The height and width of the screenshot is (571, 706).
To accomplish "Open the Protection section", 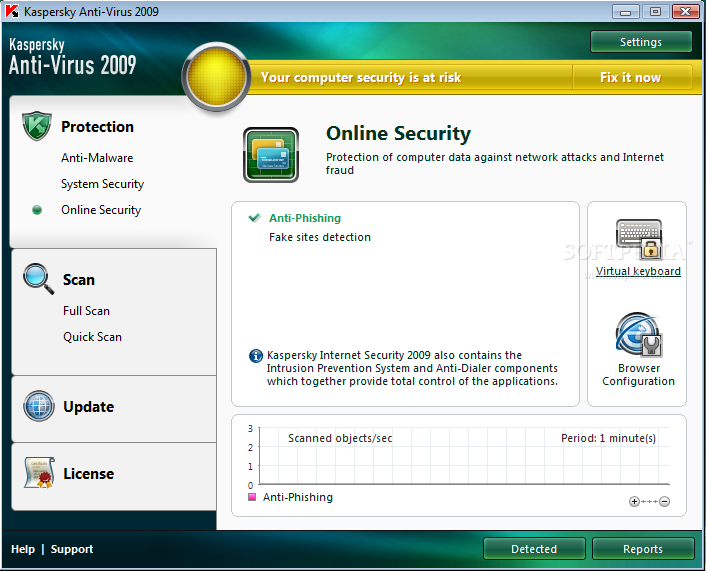I will pos(97,127).
